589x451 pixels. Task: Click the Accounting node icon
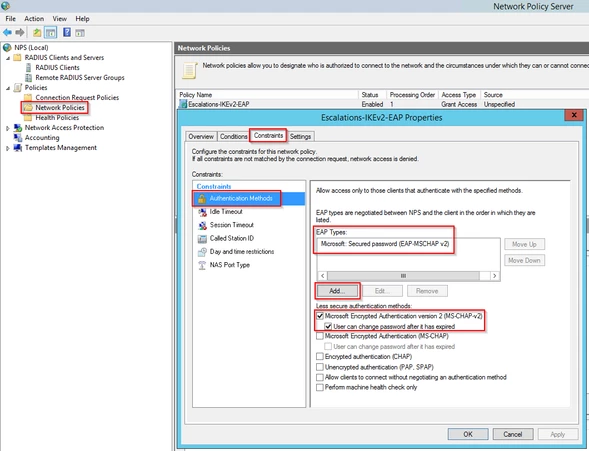pos(18,138)
